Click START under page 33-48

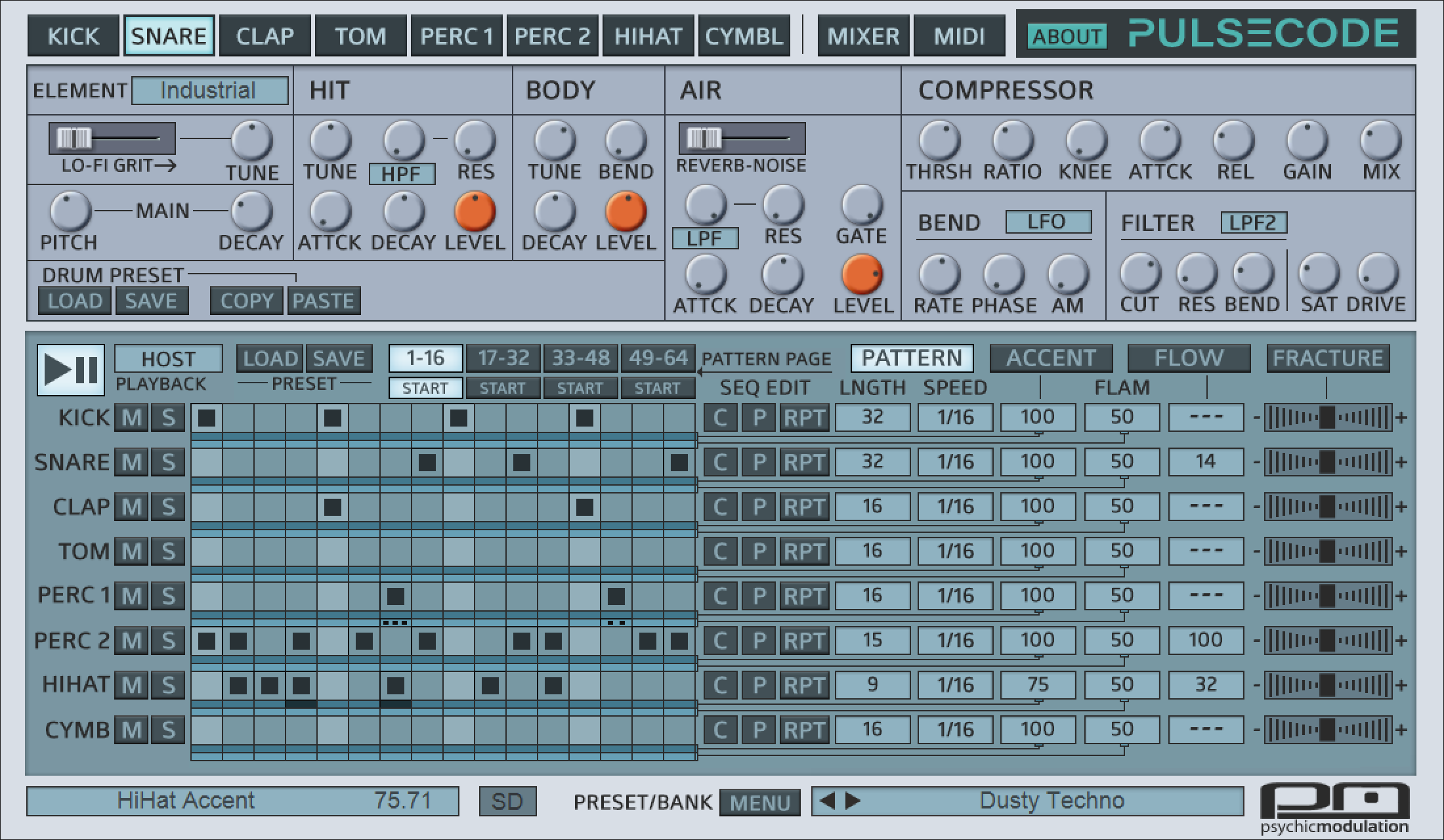coord(580,388)
